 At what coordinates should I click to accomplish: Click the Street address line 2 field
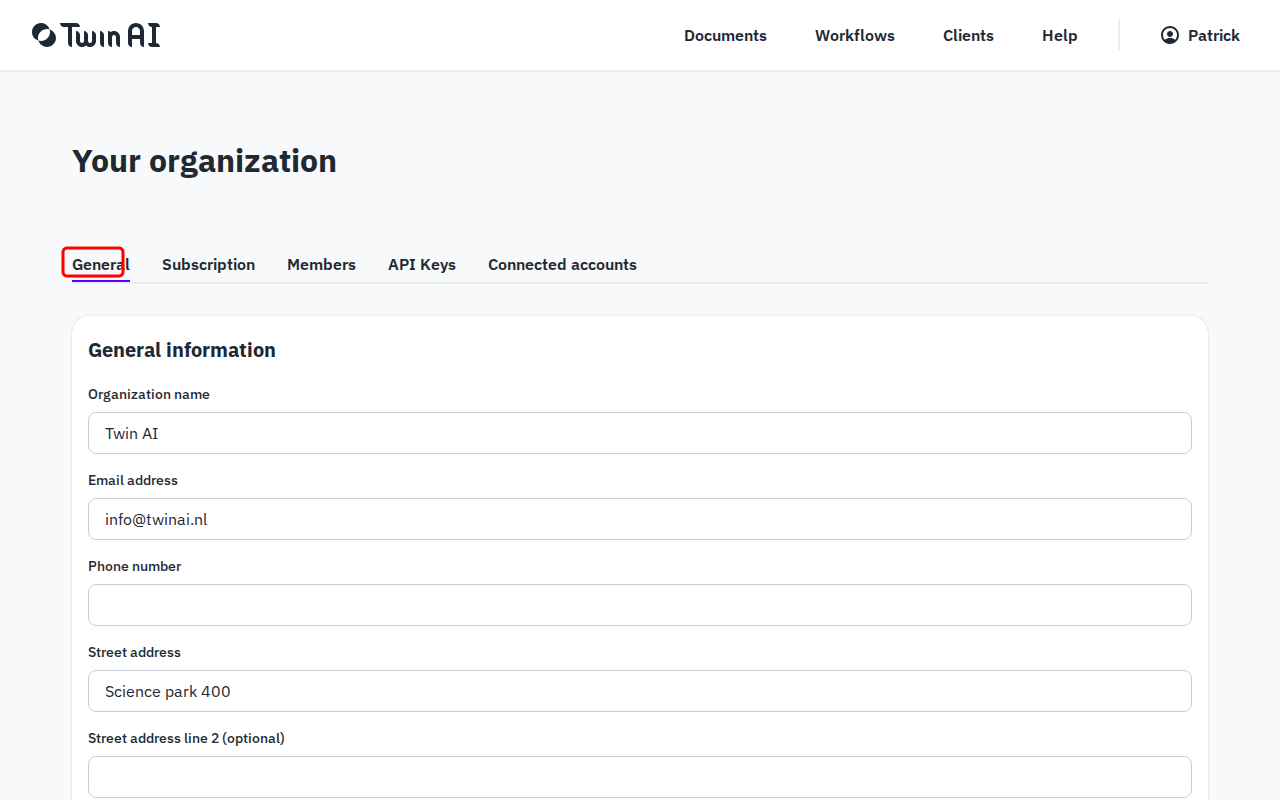pos(640,777)
